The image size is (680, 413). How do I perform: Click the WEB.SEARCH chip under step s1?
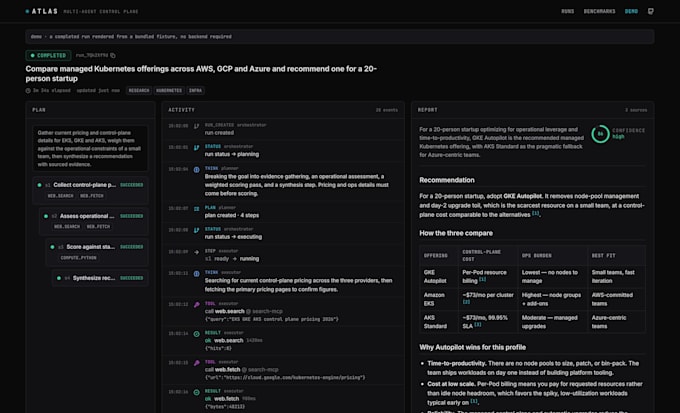click(60, 196)
